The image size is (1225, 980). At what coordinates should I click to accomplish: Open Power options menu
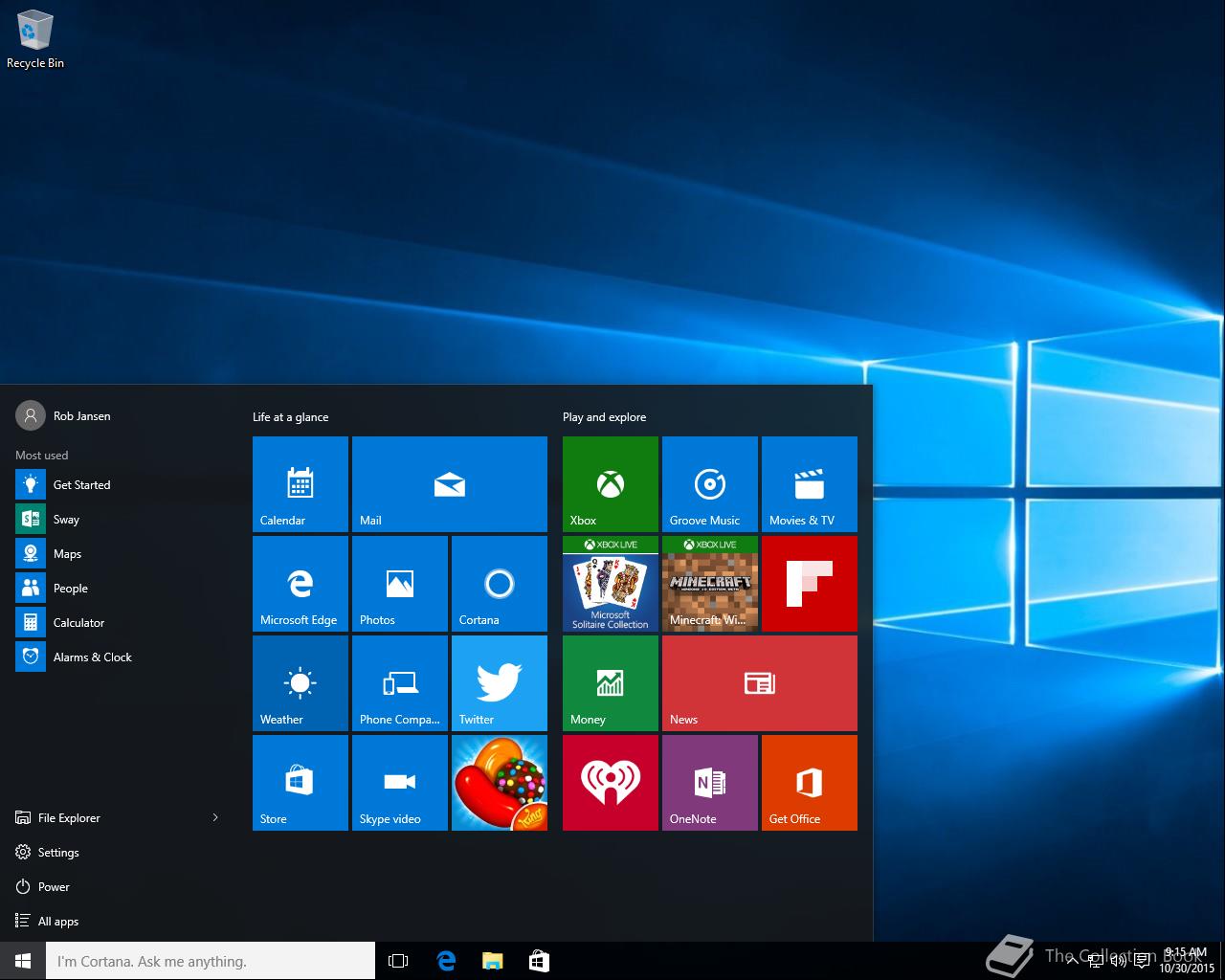(54, 887)
